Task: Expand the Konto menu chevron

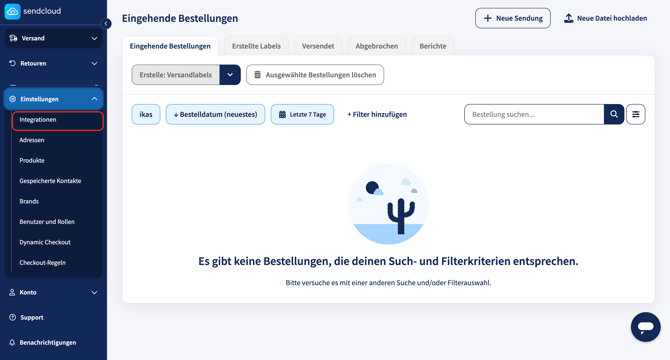Action: click(x=94, y=293)
